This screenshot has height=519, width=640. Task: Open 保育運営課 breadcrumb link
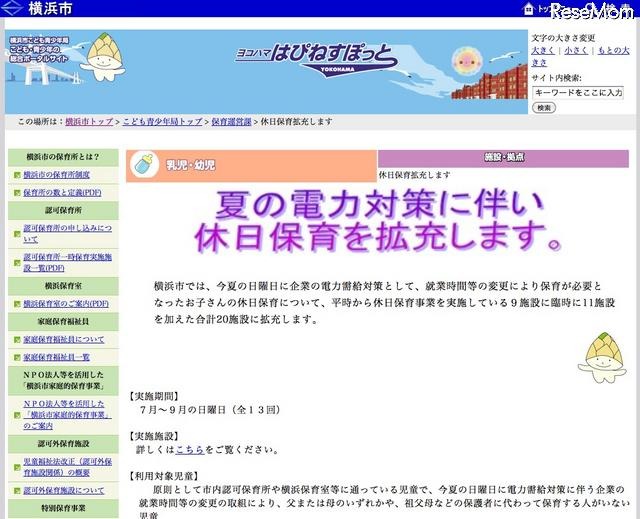(230, 121)
